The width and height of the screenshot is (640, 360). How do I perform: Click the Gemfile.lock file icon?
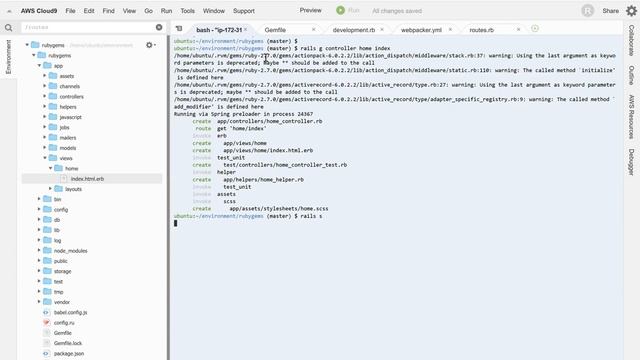pos(47,343)
